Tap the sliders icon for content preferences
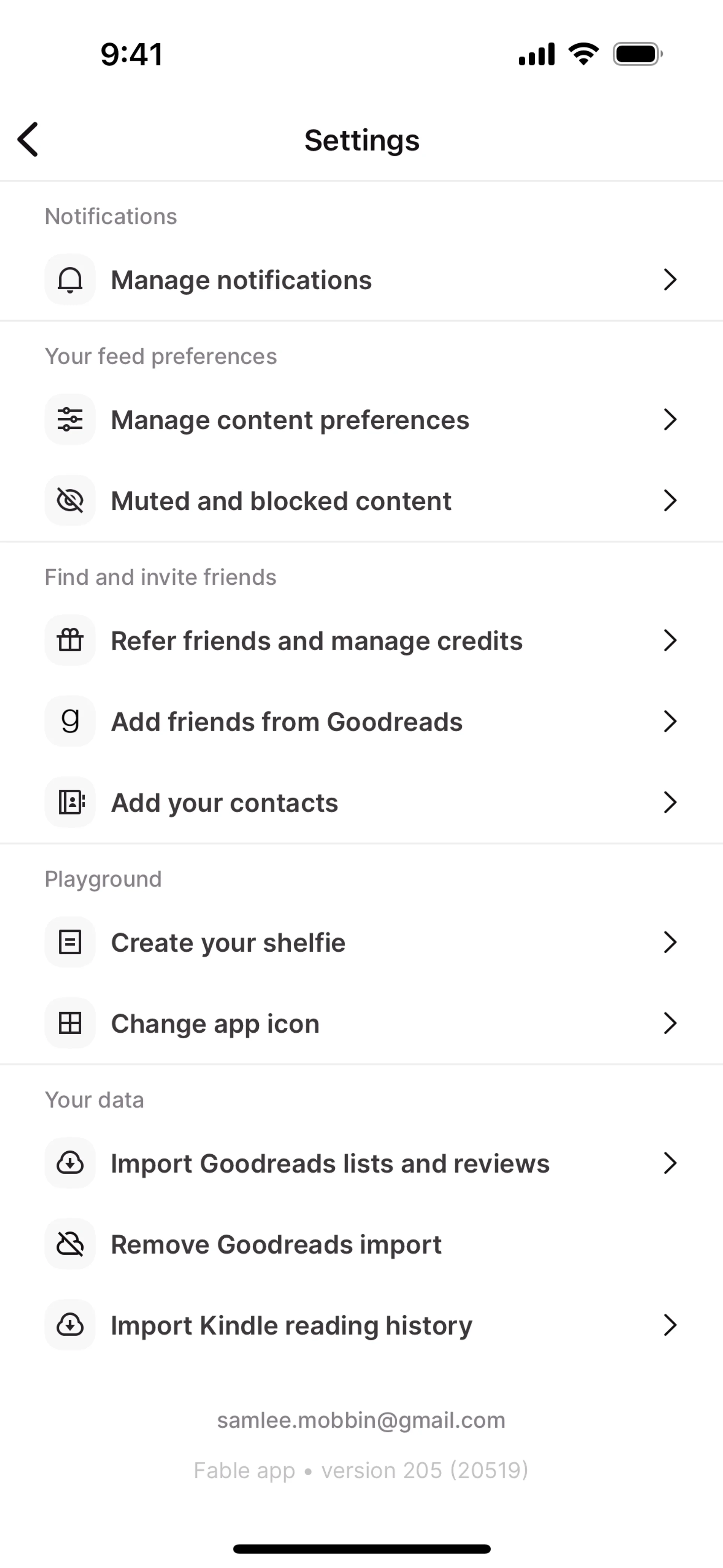 coord(70,419)
